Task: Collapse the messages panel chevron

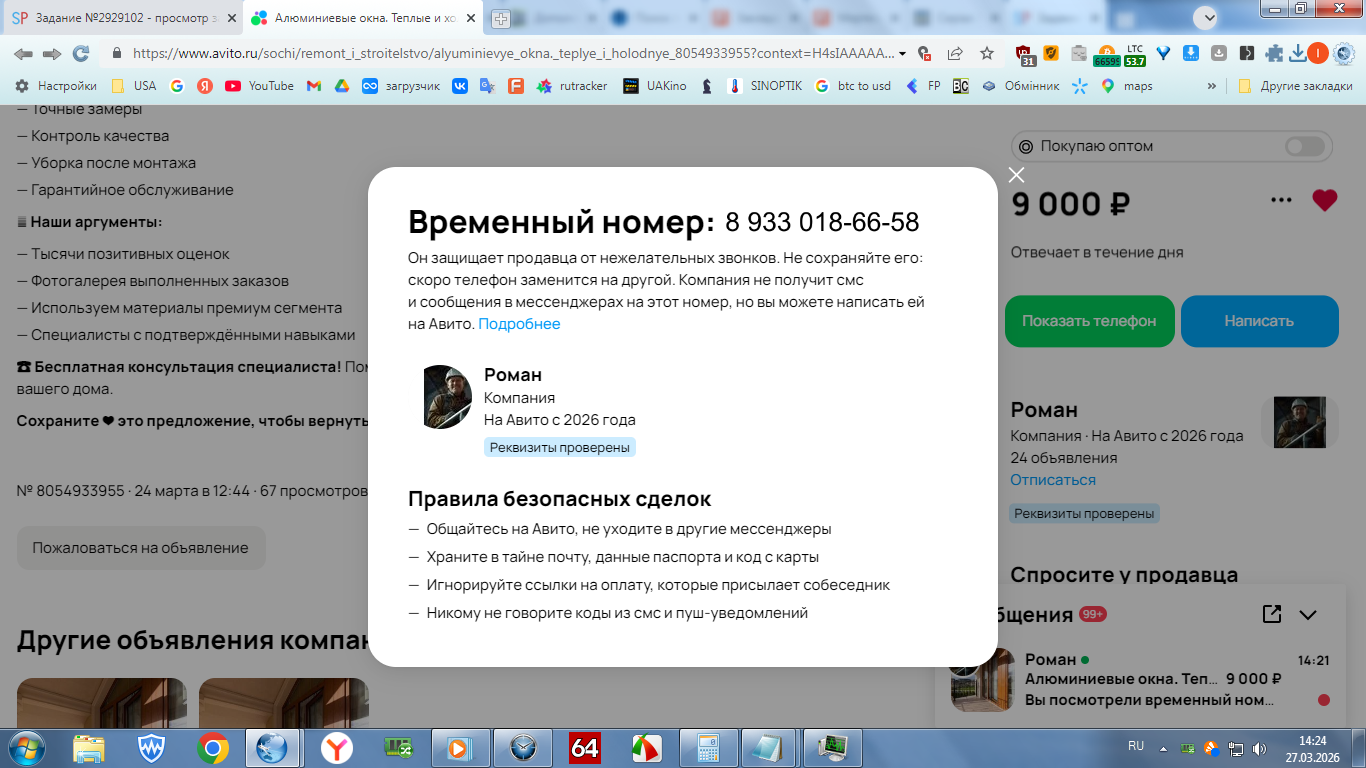Action: click(1308, 615)
